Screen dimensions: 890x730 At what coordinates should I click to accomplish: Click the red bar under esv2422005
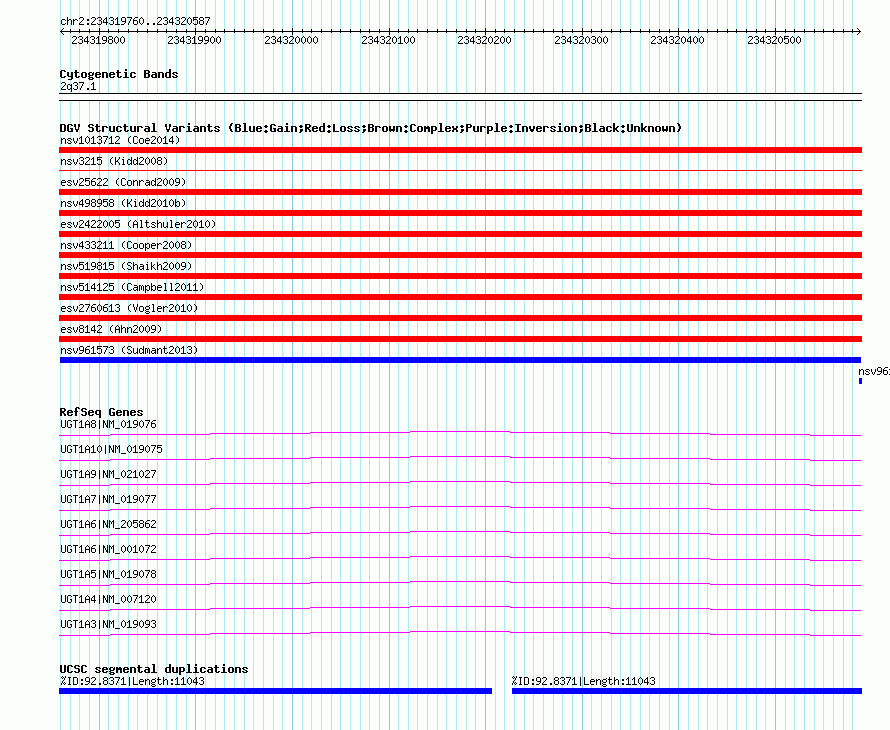tap(460, 234)
